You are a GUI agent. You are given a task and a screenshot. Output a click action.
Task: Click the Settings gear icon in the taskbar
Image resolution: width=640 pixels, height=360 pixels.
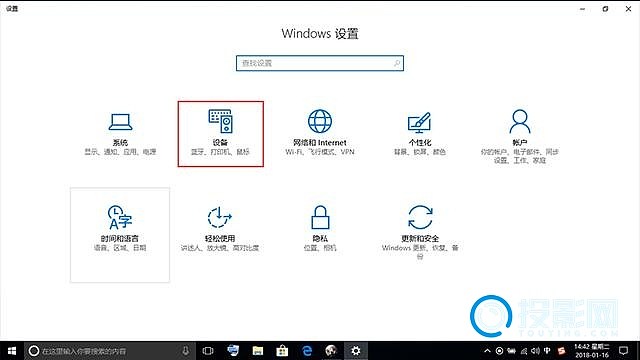click(x=356, y=351)
